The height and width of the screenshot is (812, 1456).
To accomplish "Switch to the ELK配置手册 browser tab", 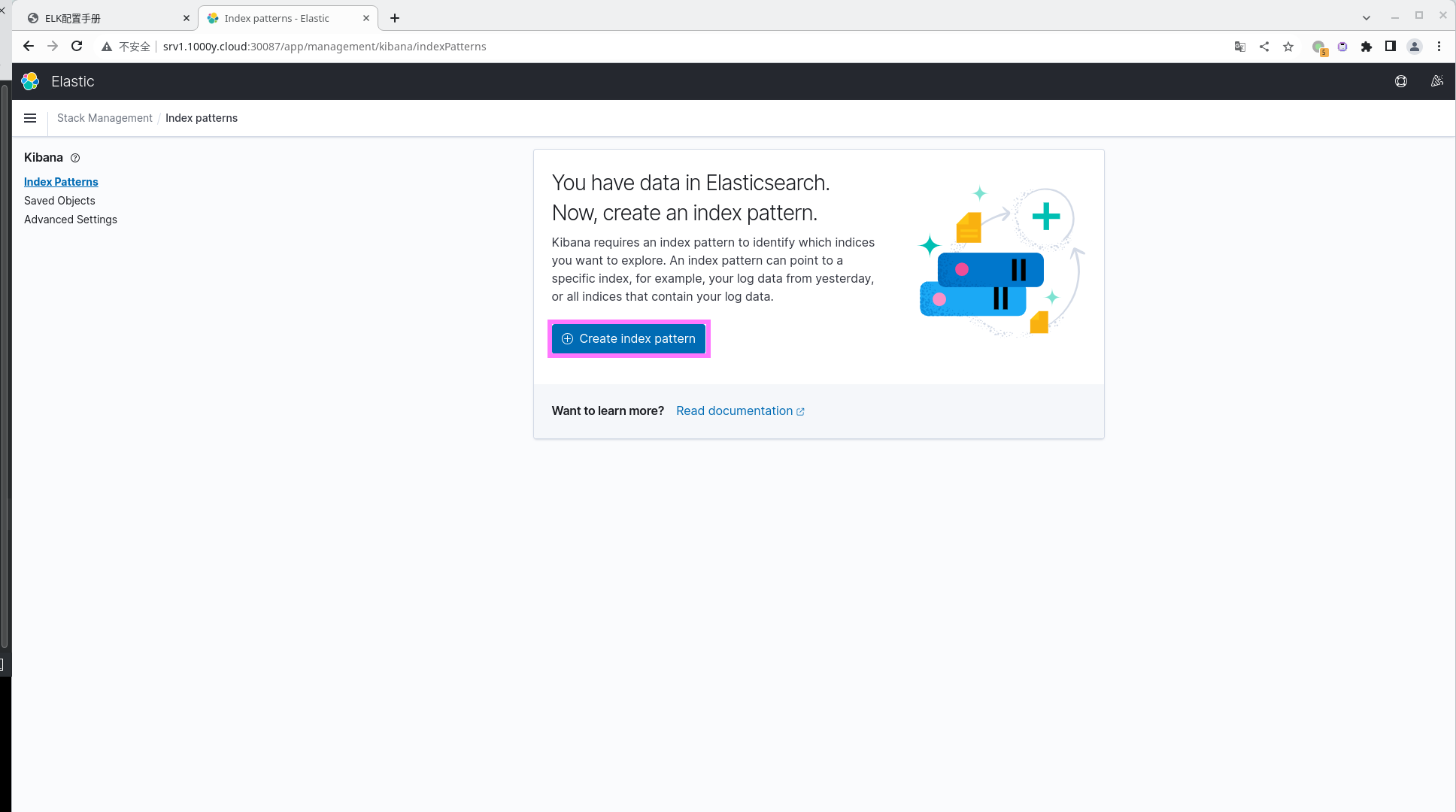I will 105,18.
